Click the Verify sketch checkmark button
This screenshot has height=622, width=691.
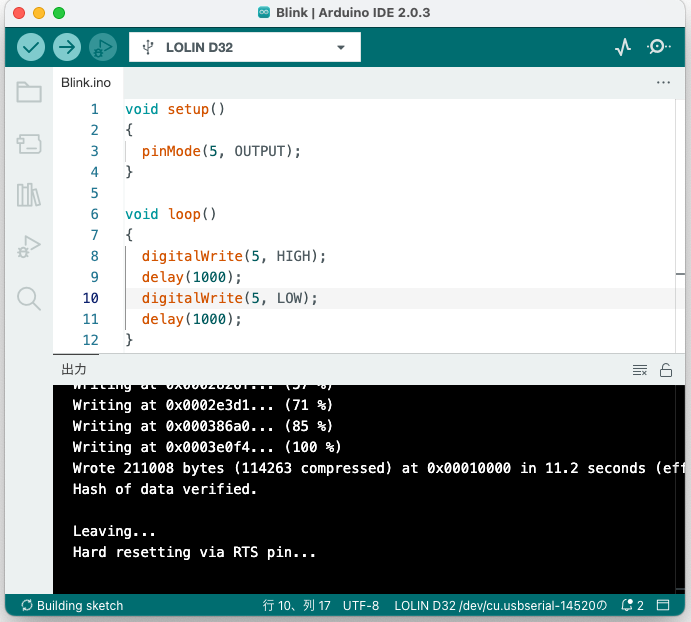coord(31,47)
